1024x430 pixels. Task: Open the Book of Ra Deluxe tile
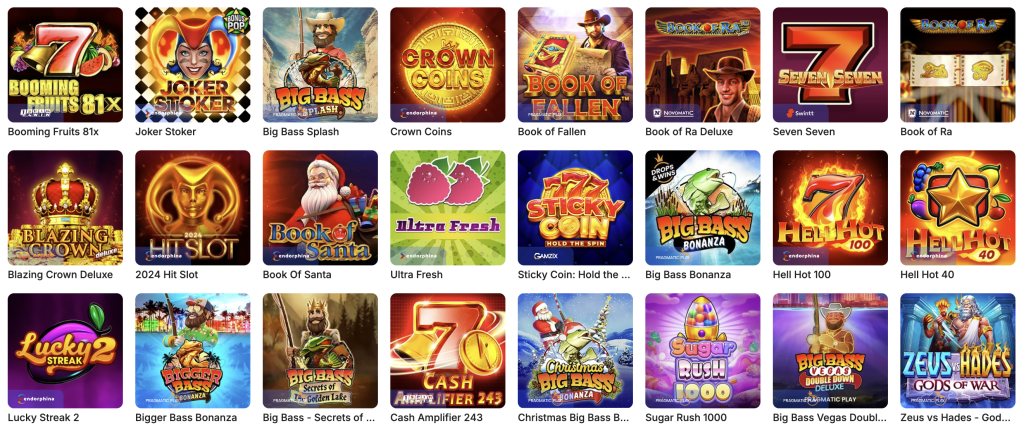[x=703, y=65]
